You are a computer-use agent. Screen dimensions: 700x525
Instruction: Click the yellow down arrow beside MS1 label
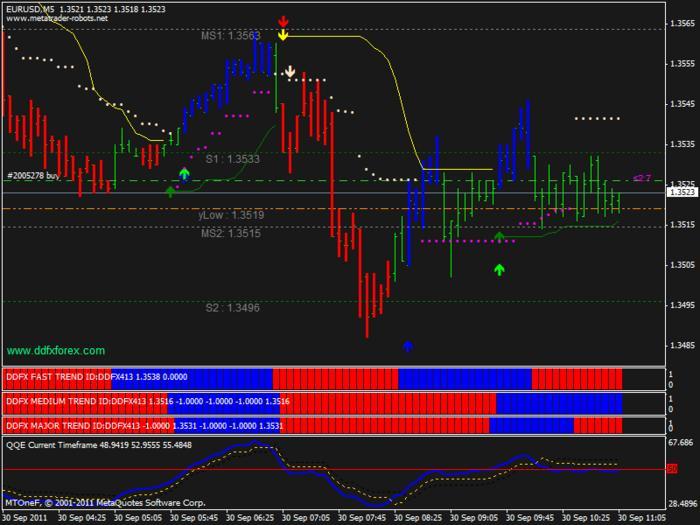pos(283,35)
